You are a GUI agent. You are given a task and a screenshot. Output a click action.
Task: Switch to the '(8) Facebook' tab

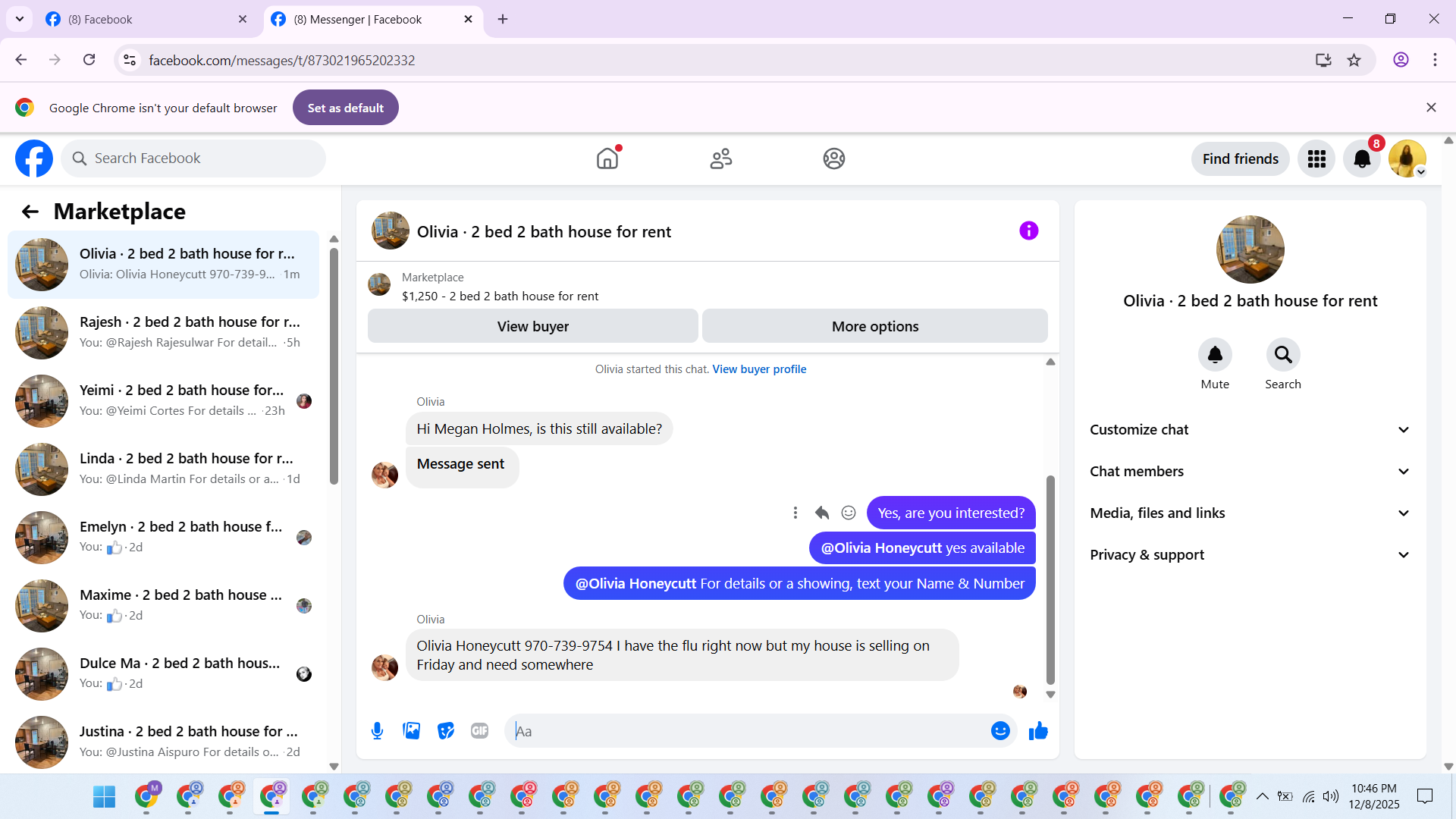[146, 19]
